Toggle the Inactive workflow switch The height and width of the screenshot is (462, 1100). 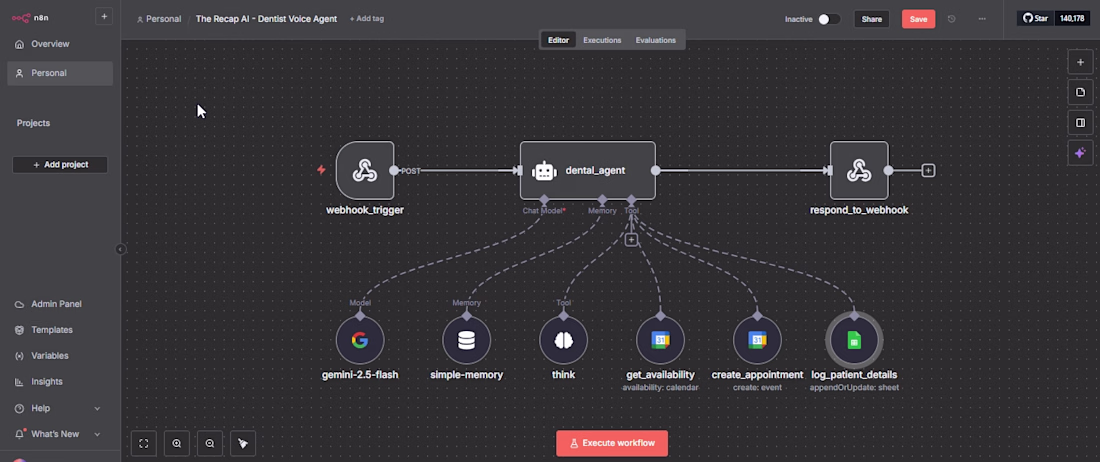829,19
